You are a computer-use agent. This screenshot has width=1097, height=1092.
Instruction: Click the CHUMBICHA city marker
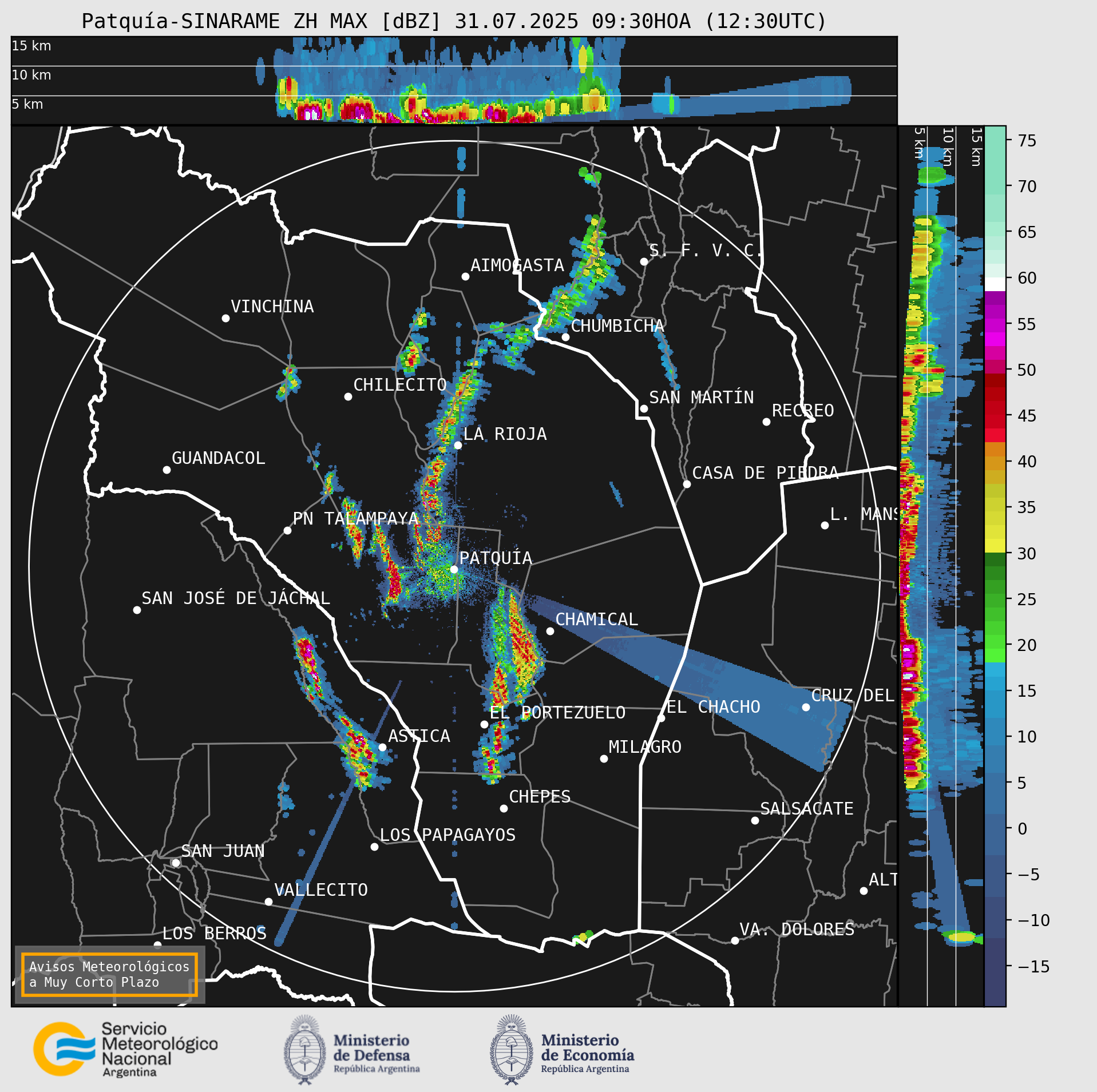(x=565, y=337)
